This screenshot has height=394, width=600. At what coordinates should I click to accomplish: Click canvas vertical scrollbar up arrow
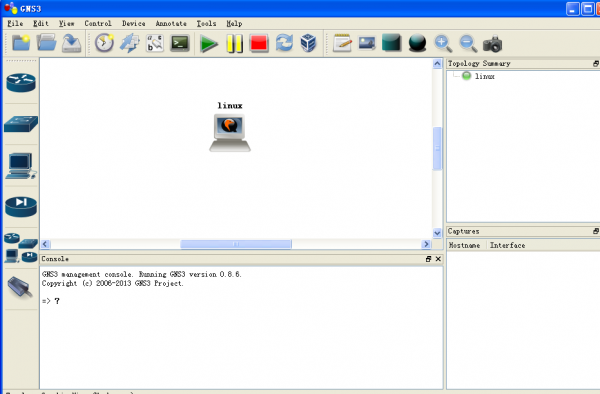437,63
